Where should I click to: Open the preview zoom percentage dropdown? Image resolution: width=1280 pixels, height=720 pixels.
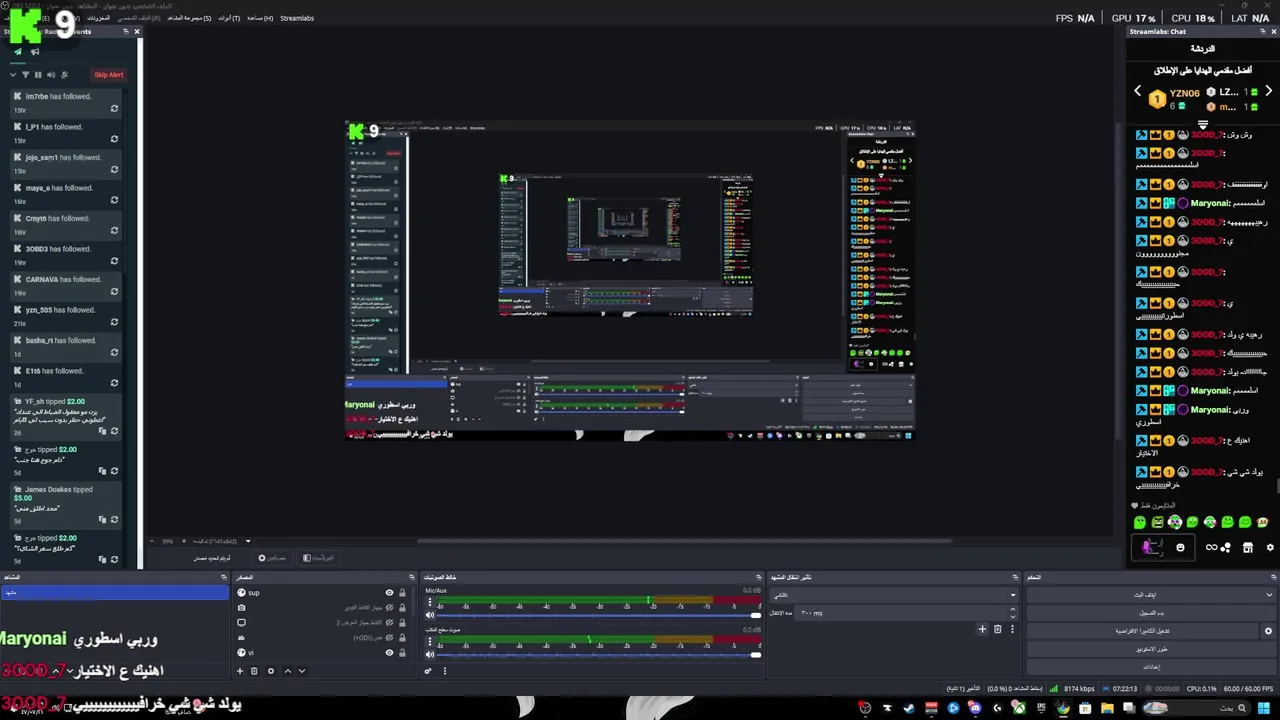(248, 542)
